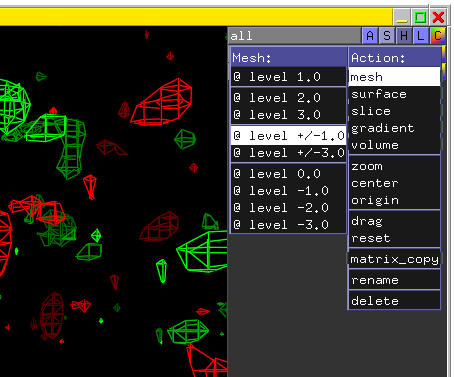
Task: Open the C (Color) menu button
Action: (x=438, y=36)
